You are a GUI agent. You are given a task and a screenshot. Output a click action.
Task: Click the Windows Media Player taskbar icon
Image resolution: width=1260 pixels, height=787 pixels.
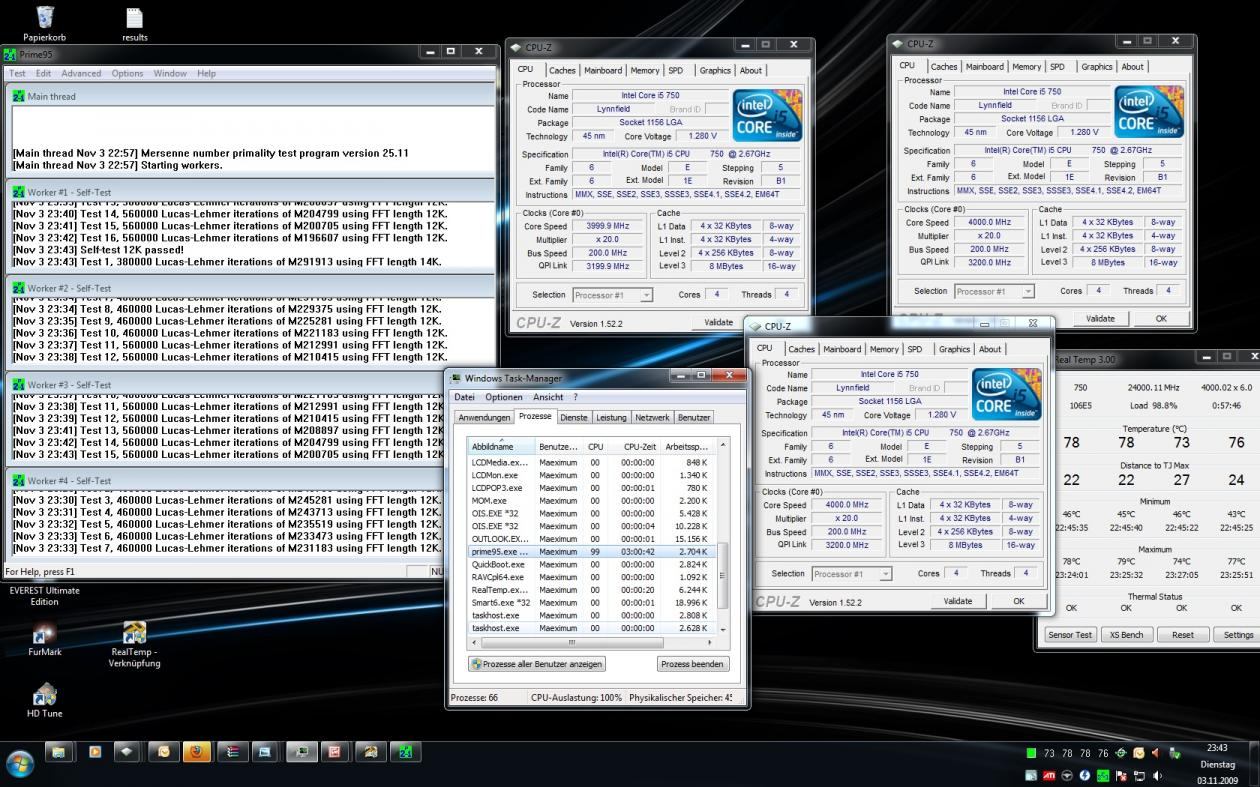(94, 751)
